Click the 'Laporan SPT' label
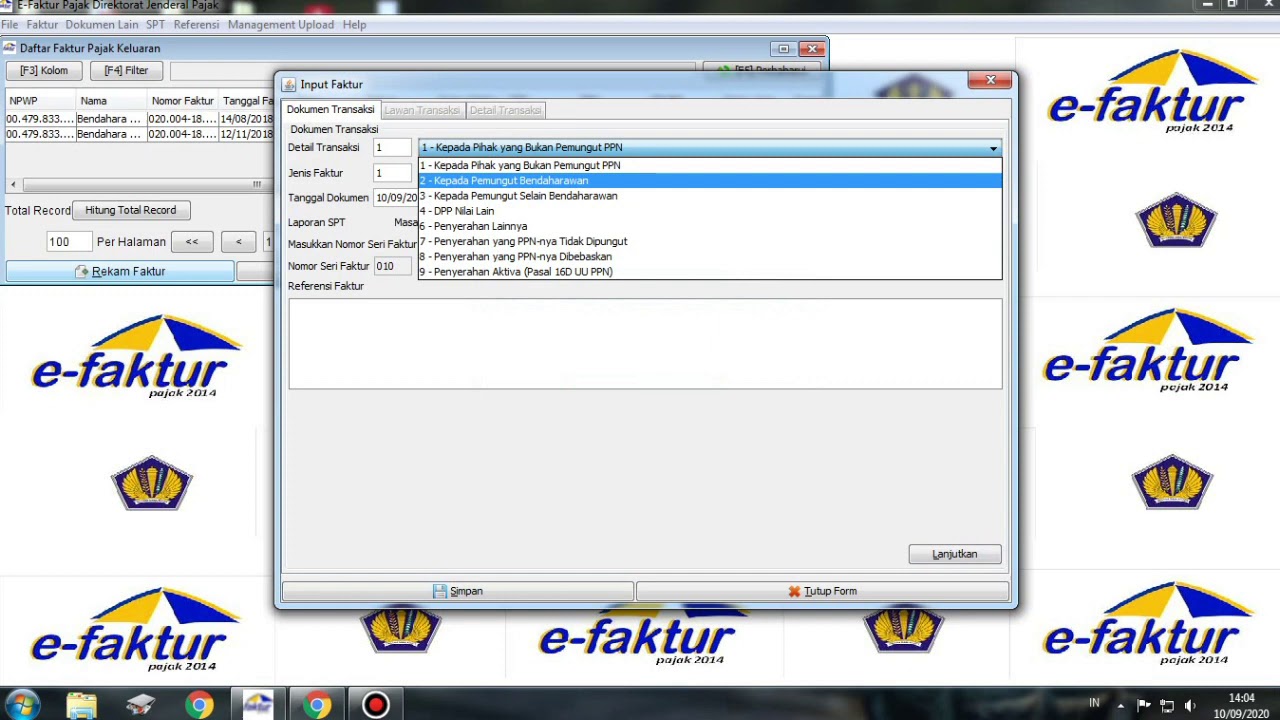 [316, 222]
